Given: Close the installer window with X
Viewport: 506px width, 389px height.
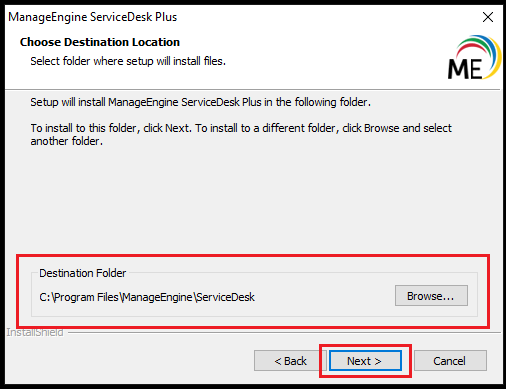Looking at the screenshot, I should pos(488,17).
